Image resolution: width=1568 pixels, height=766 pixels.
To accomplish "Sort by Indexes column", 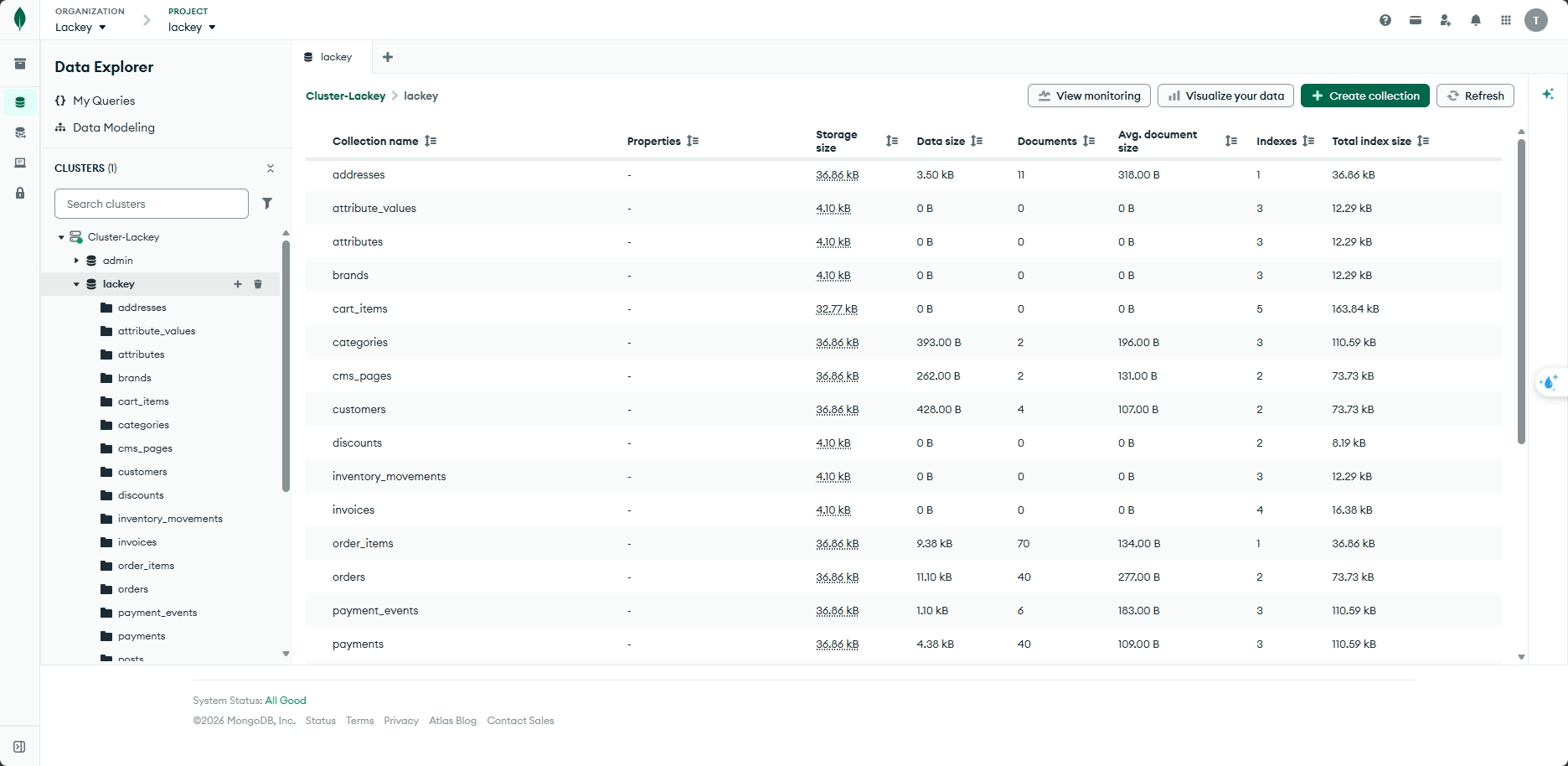I will (x=1308, y=141).
